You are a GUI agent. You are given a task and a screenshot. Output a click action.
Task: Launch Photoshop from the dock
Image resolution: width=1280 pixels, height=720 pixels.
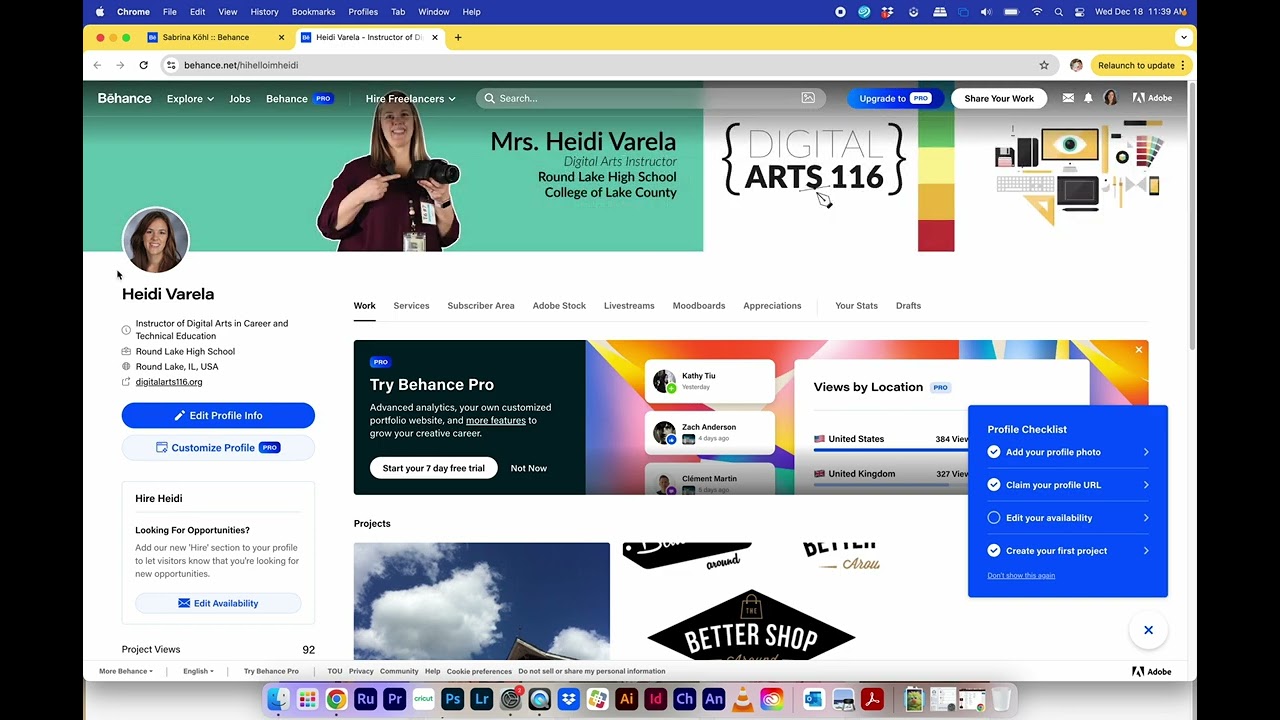[453, 699]
